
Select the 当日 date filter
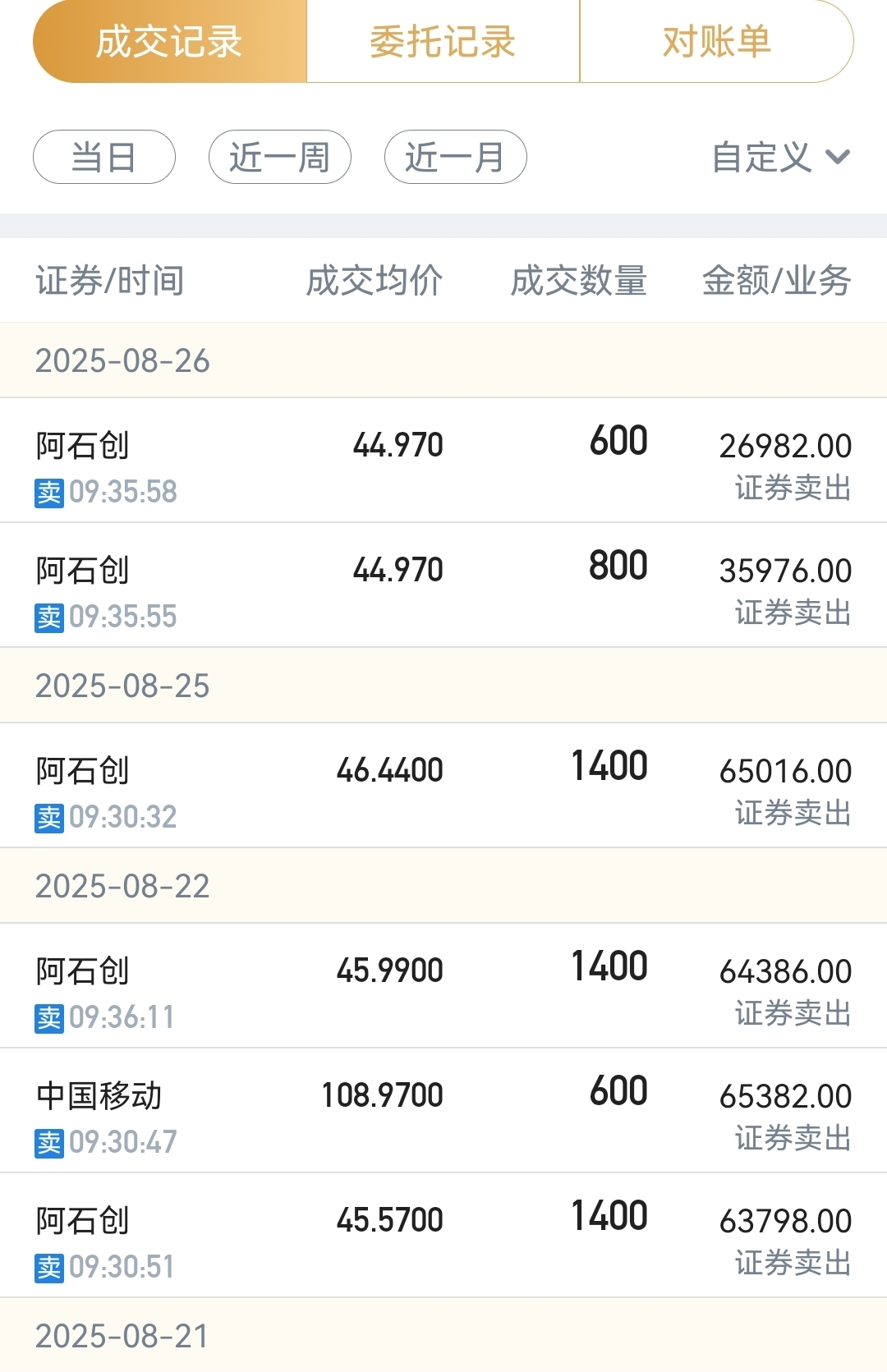104,157
